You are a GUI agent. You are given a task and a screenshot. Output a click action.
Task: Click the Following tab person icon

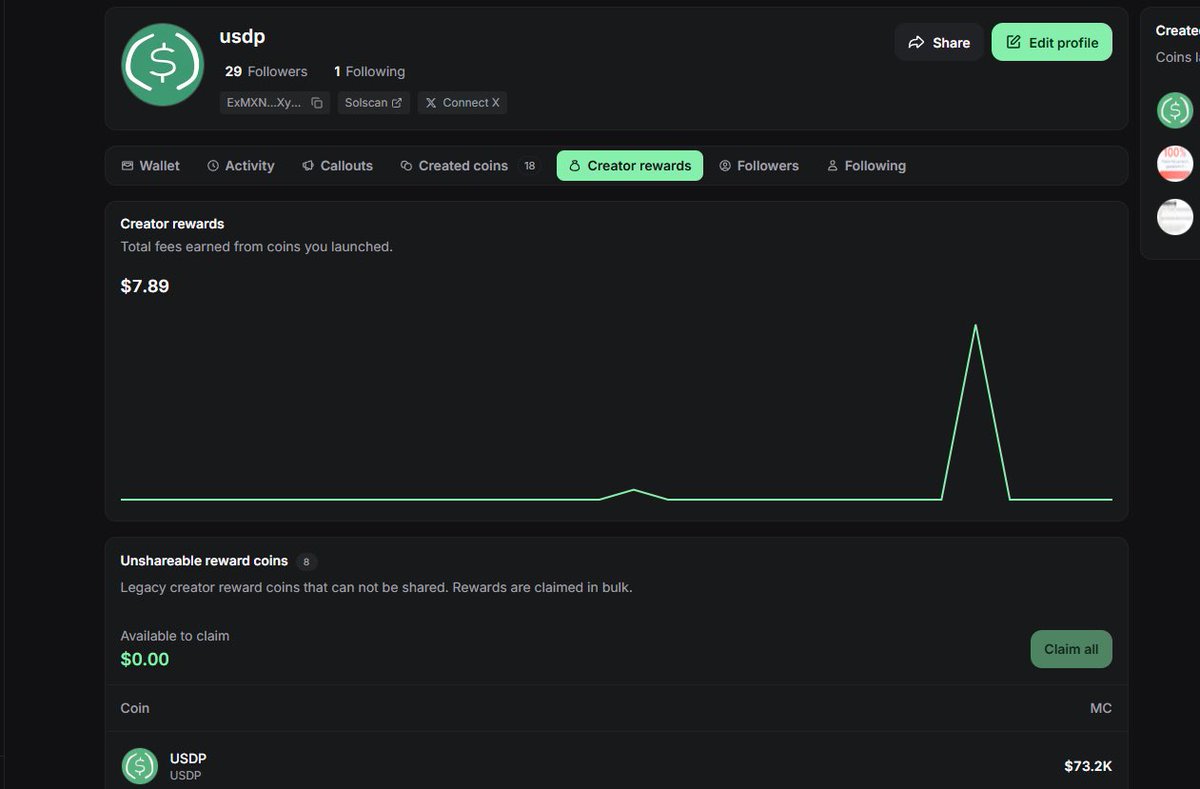coord(832,166)
